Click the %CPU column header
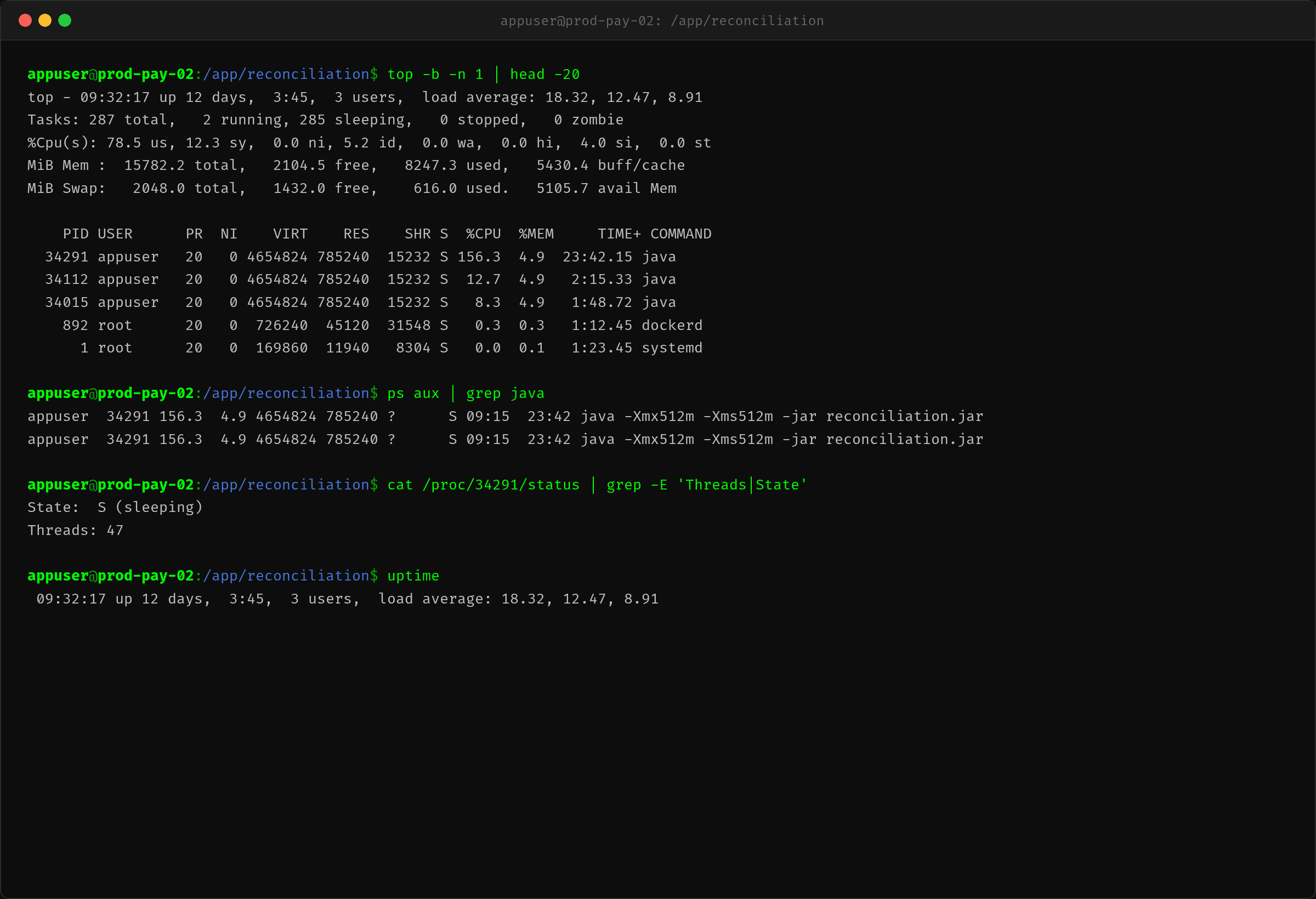The height and width of the screenshot is (899, 1316). coord(483,234)
